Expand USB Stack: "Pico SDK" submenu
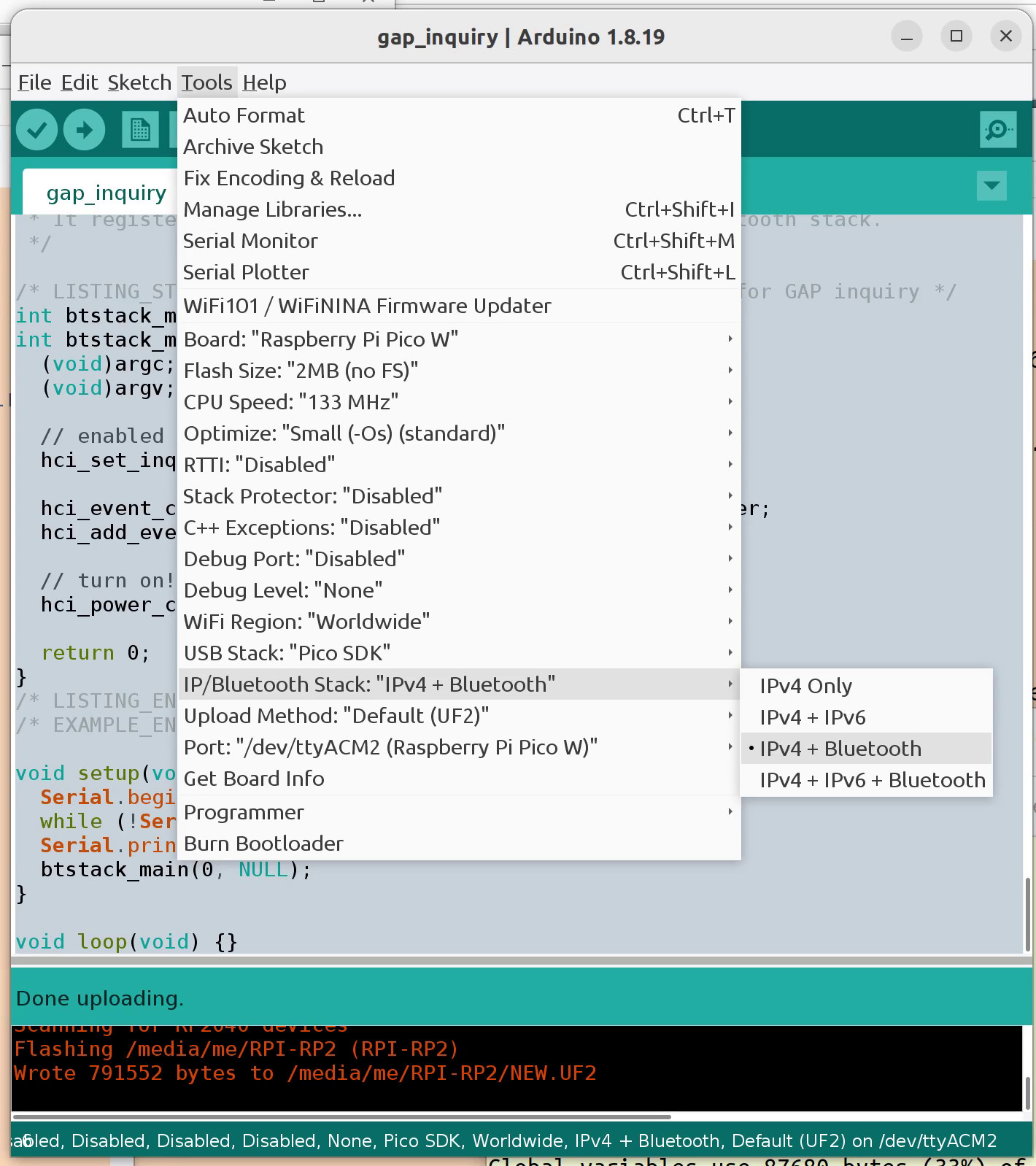 click(459, 653)
